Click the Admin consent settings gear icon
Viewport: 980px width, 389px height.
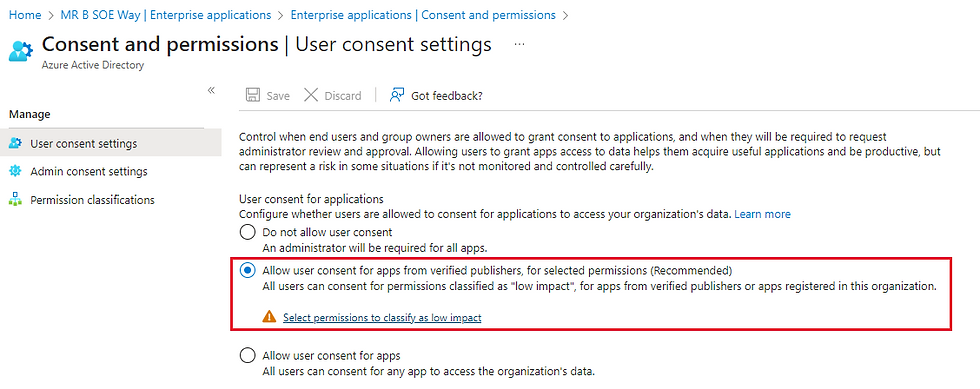(16, 171)
